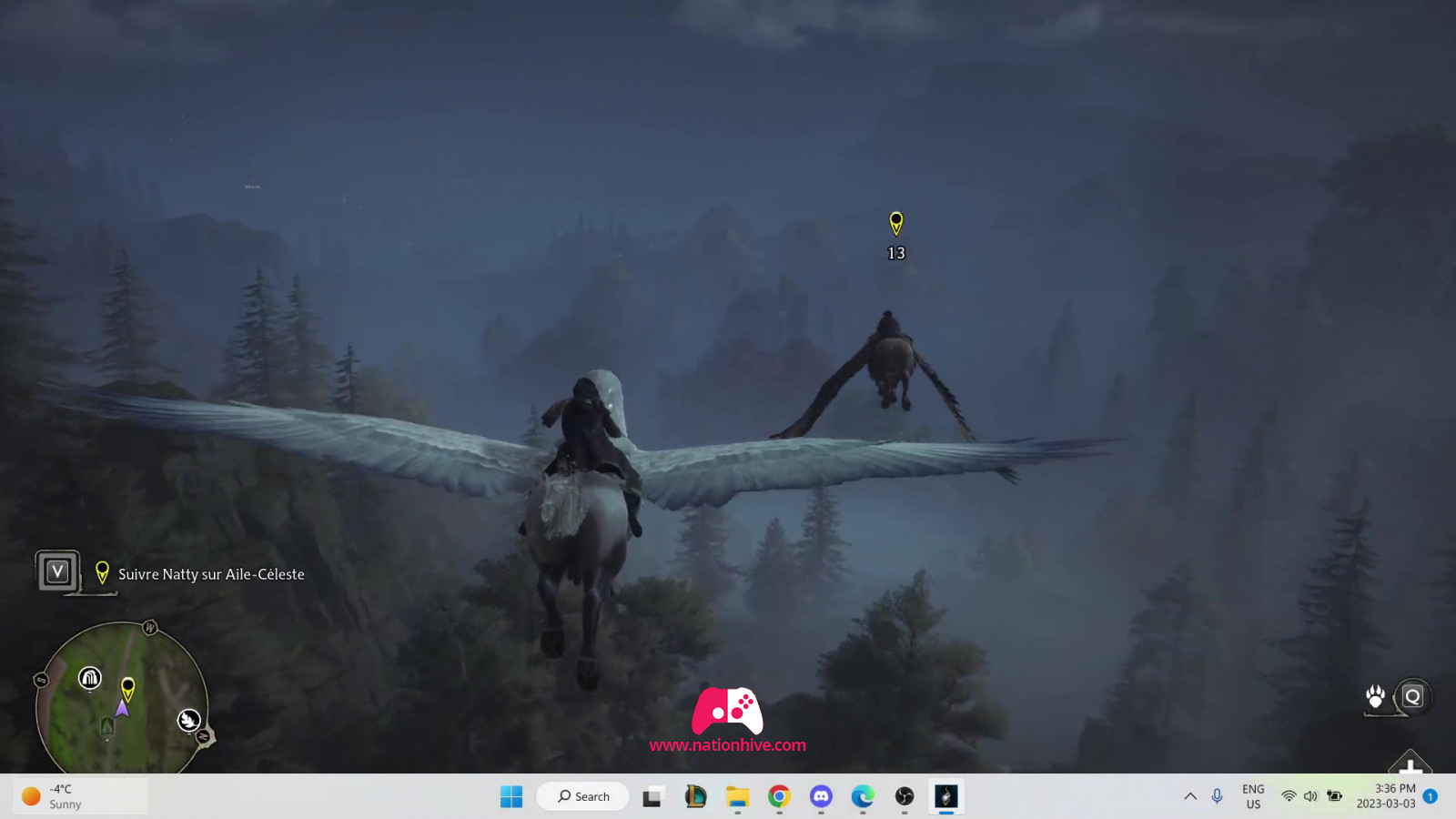Click the archway landmark icon on the minimap
Screen dimensions: 1456x819
click(89, 678)
